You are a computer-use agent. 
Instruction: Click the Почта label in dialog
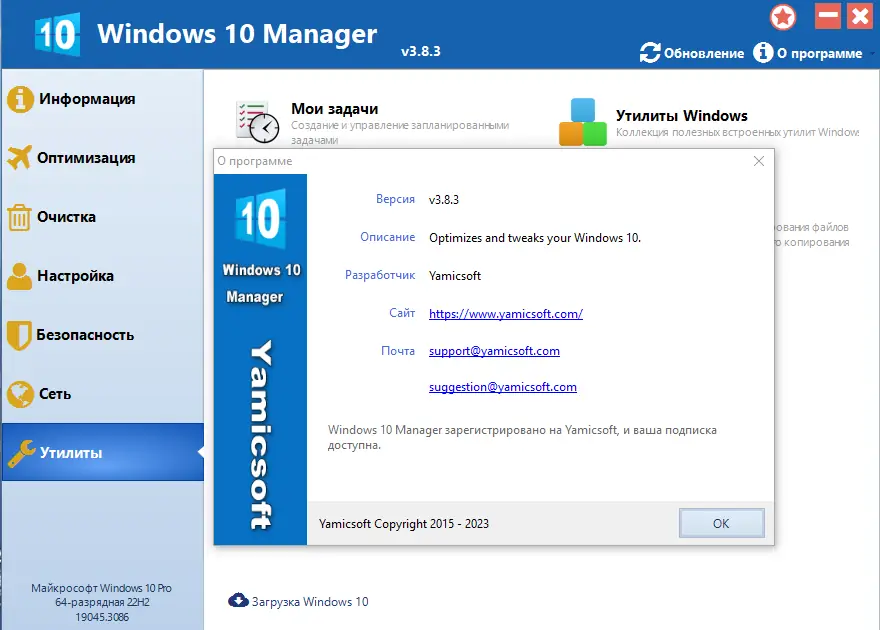tap(398, 351)
